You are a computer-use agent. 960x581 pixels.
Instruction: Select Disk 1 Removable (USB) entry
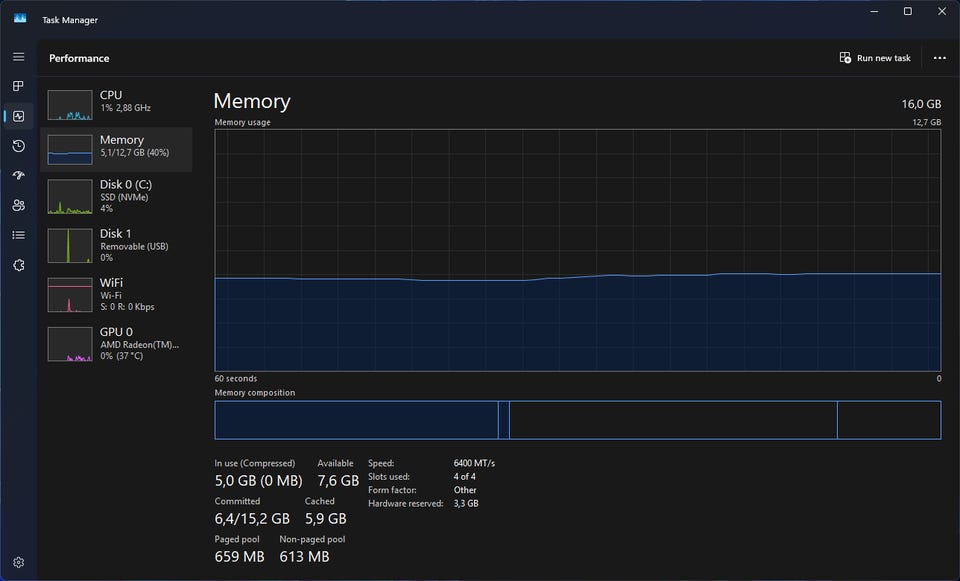pyautogui.click(x=116, y=245)
